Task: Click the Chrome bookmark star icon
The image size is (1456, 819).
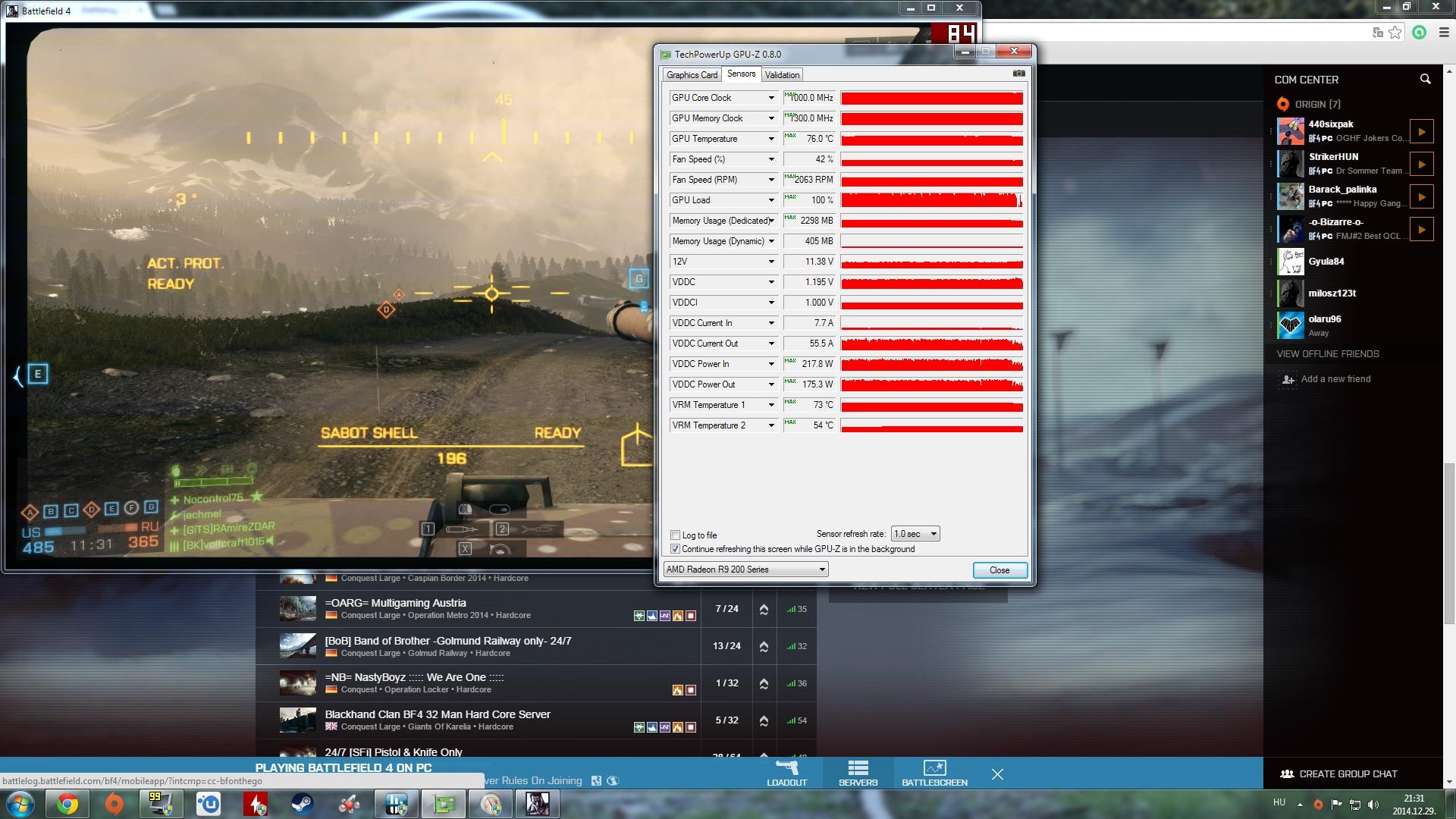Action: (1395, 32)
